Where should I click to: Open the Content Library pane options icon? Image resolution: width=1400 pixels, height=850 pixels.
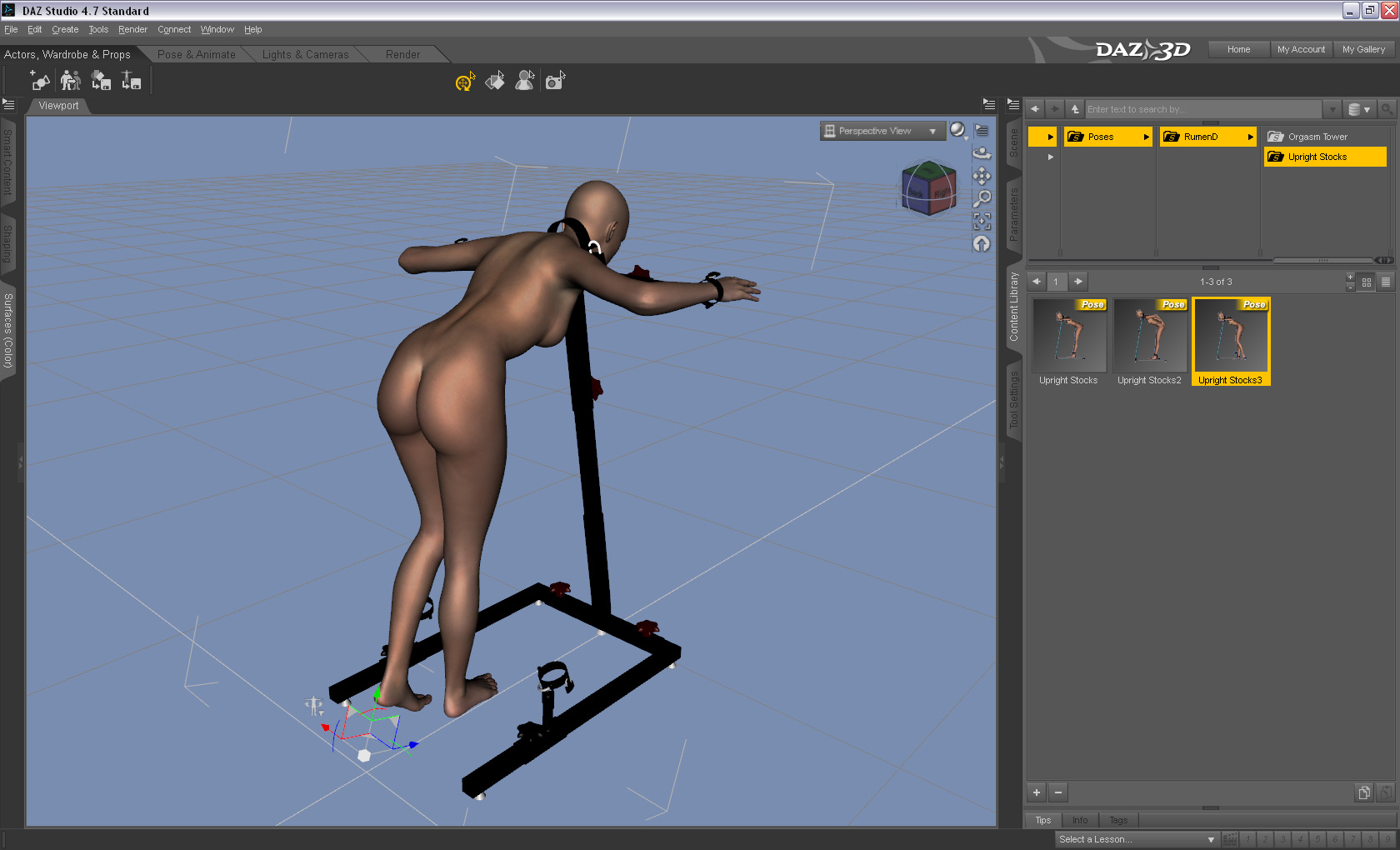(1013, 105)
